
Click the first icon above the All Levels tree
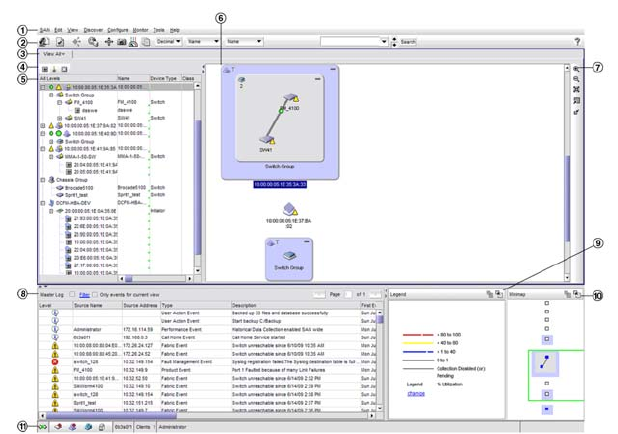click(x=43, y=68)
